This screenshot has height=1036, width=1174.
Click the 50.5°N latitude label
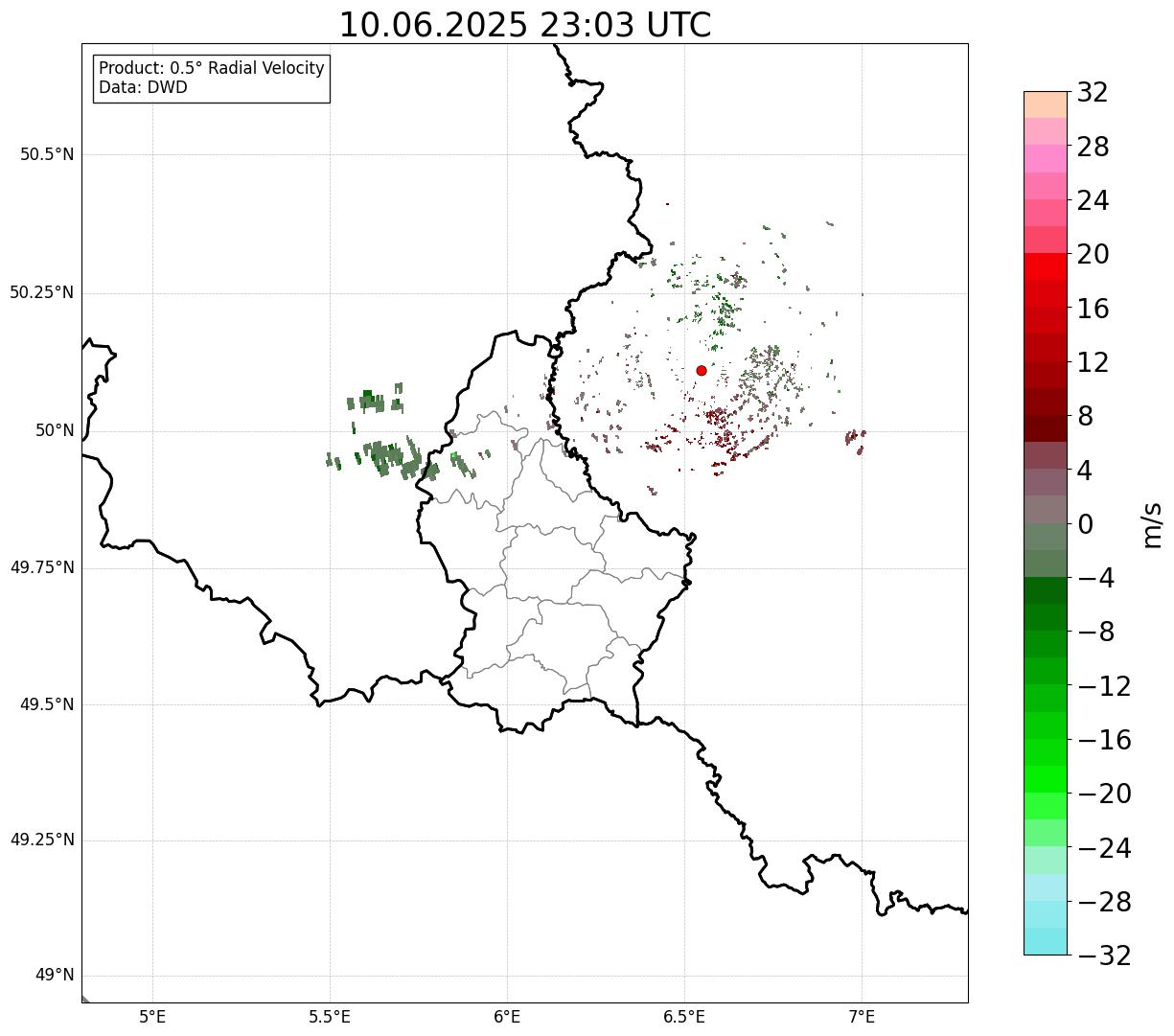coord(47,154)
